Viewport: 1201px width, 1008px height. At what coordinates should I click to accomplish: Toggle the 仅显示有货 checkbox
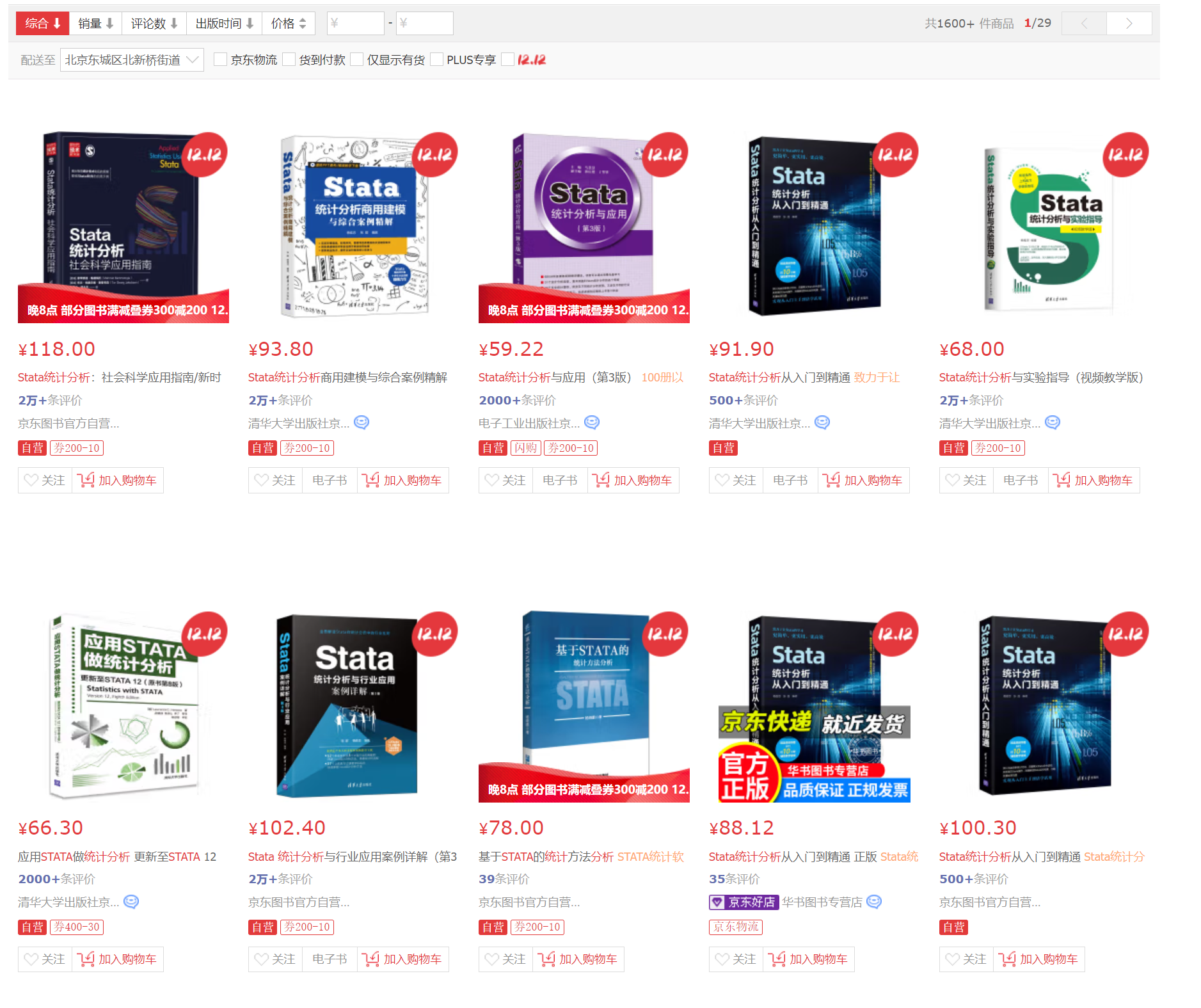tap(357, 60)
